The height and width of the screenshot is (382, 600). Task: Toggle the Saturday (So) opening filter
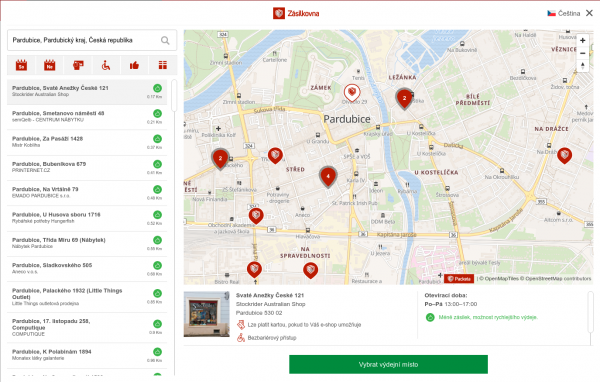tap(21, 65)
